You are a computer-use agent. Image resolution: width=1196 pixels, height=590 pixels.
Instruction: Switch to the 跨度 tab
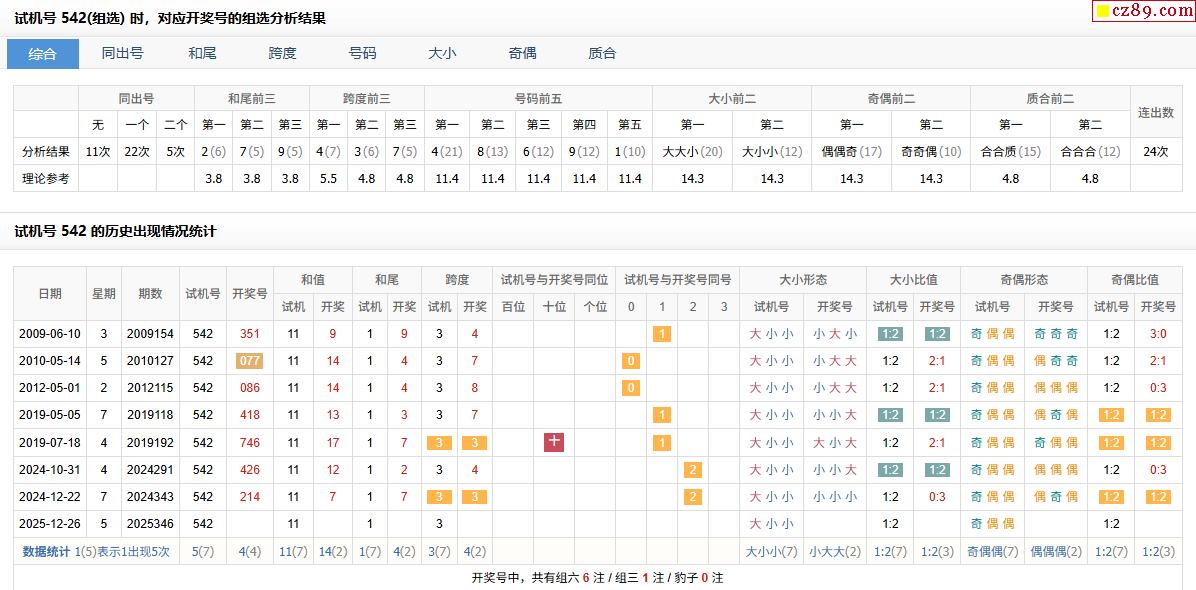tap(282, 54)
